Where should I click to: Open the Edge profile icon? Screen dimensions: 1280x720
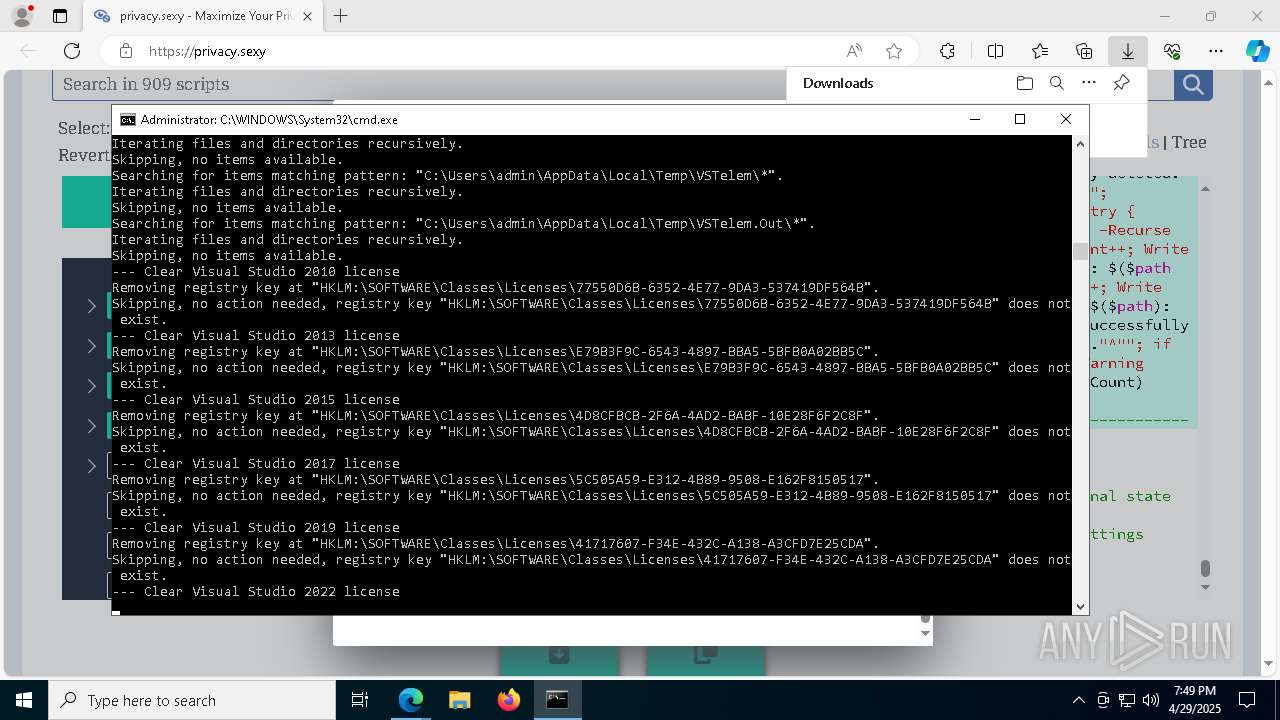tap(22, 16)
